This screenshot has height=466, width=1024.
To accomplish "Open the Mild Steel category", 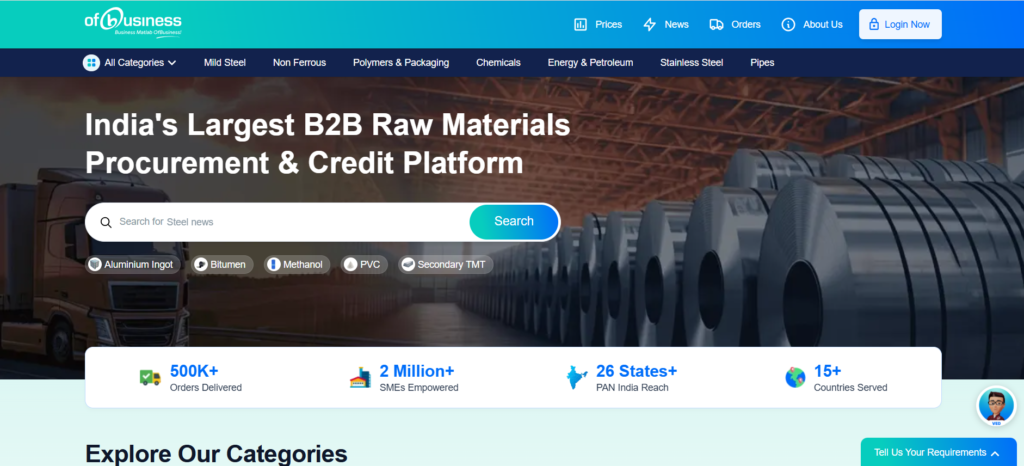I will pyautogui.click(x=225, y=63).
